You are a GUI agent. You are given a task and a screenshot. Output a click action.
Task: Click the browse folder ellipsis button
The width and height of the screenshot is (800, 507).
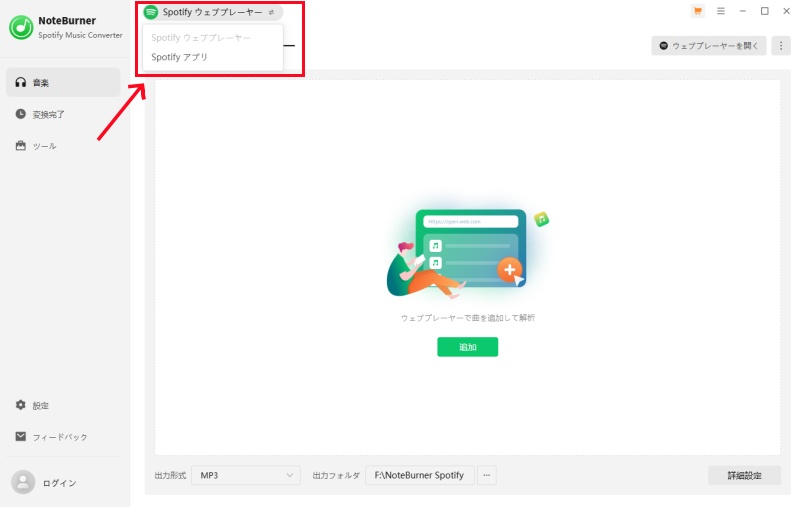click(487, 475)
